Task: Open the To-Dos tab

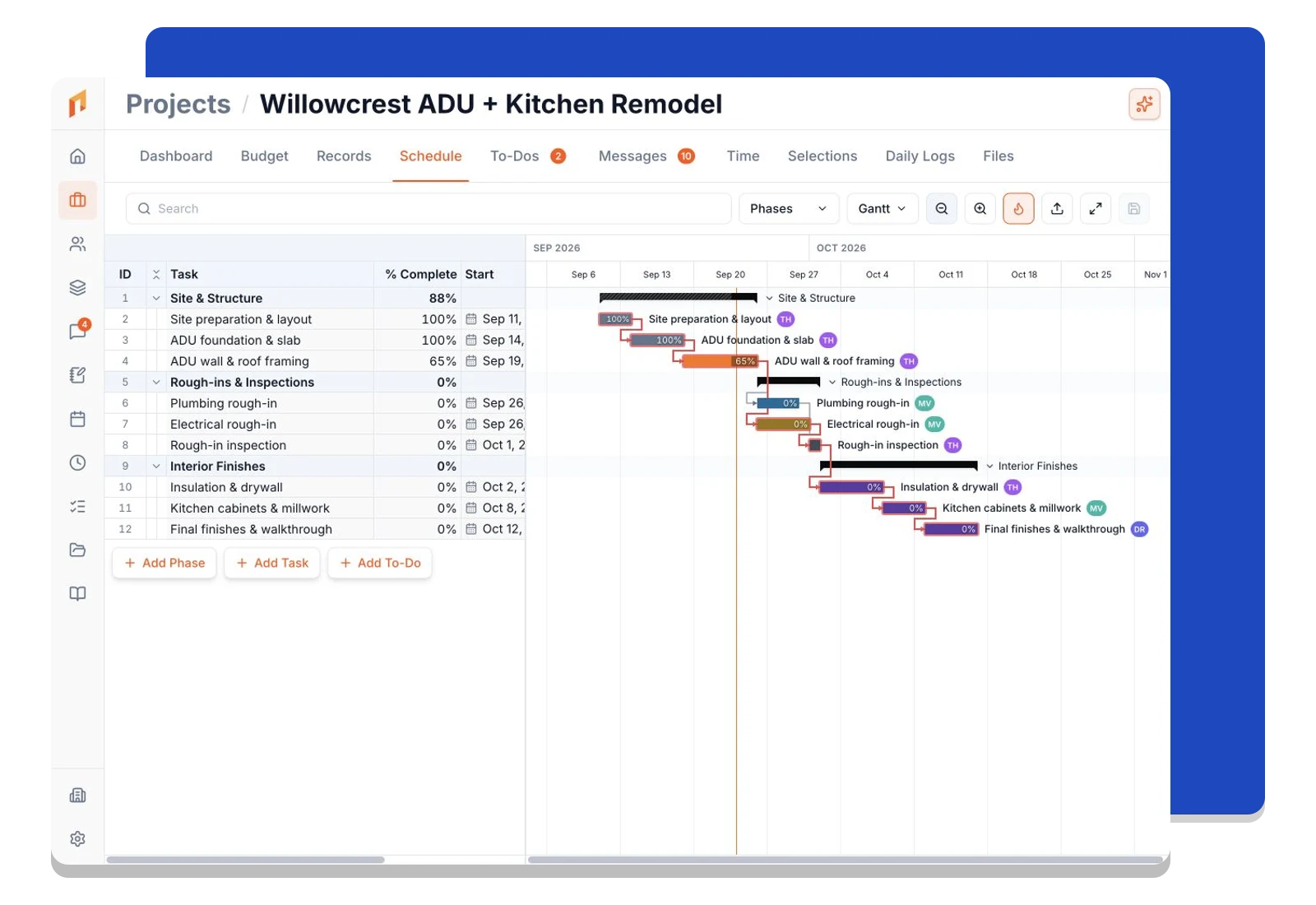Action: [x=528, y=156]
